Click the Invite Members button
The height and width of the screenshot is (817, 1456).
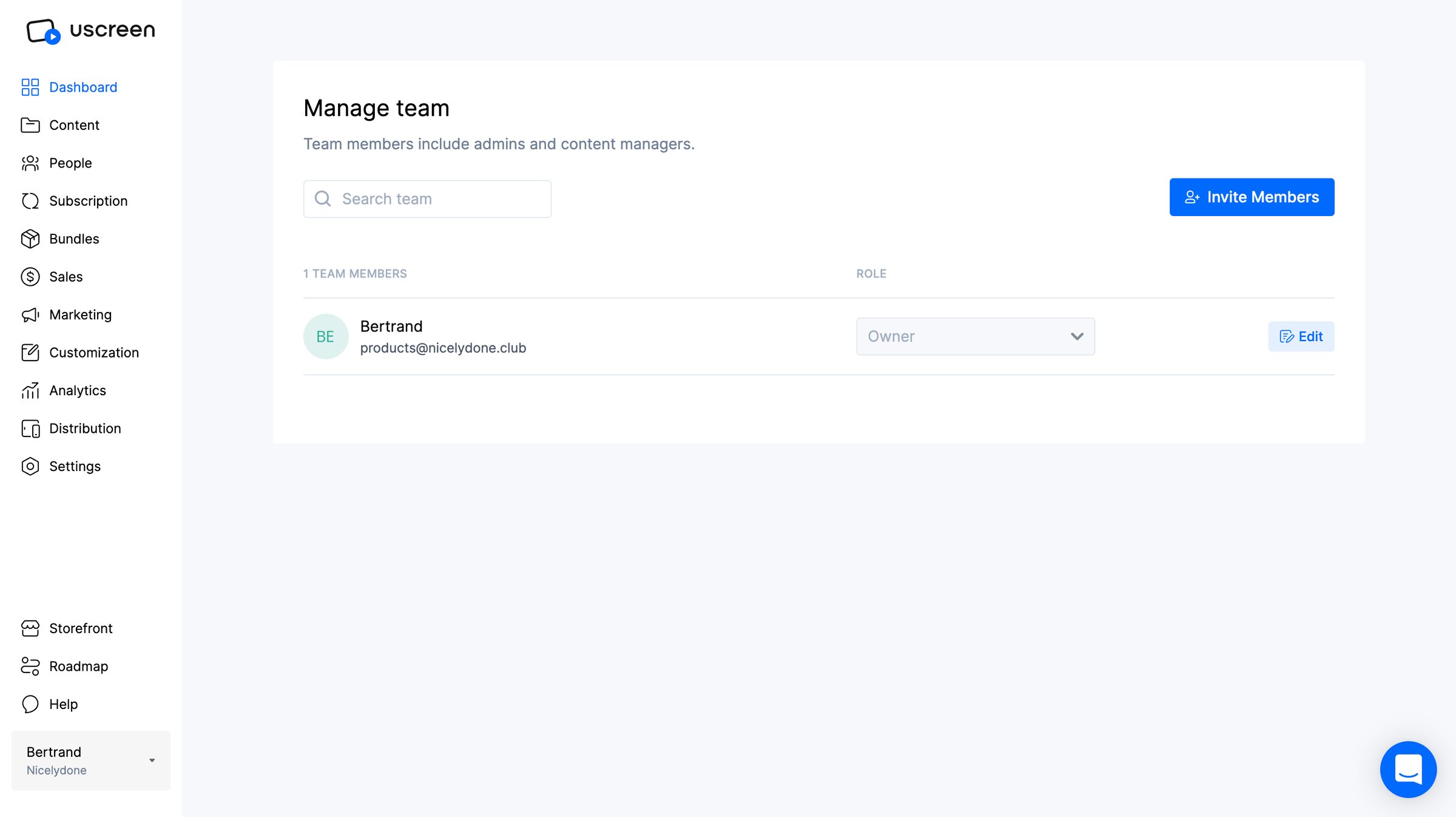(x=1252, y=197)
